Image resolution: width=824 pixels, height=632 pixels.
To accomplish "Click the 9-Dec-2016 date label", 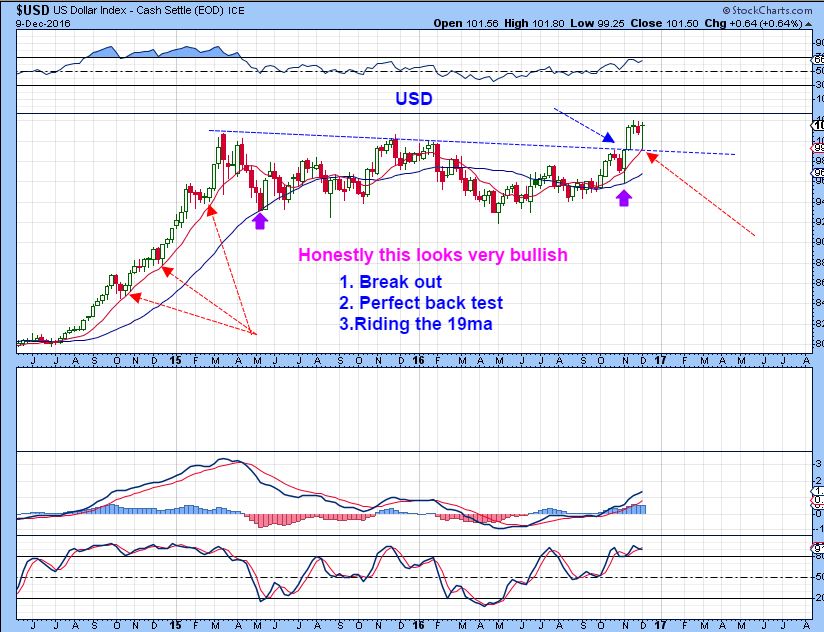I will tap(34, 22).
